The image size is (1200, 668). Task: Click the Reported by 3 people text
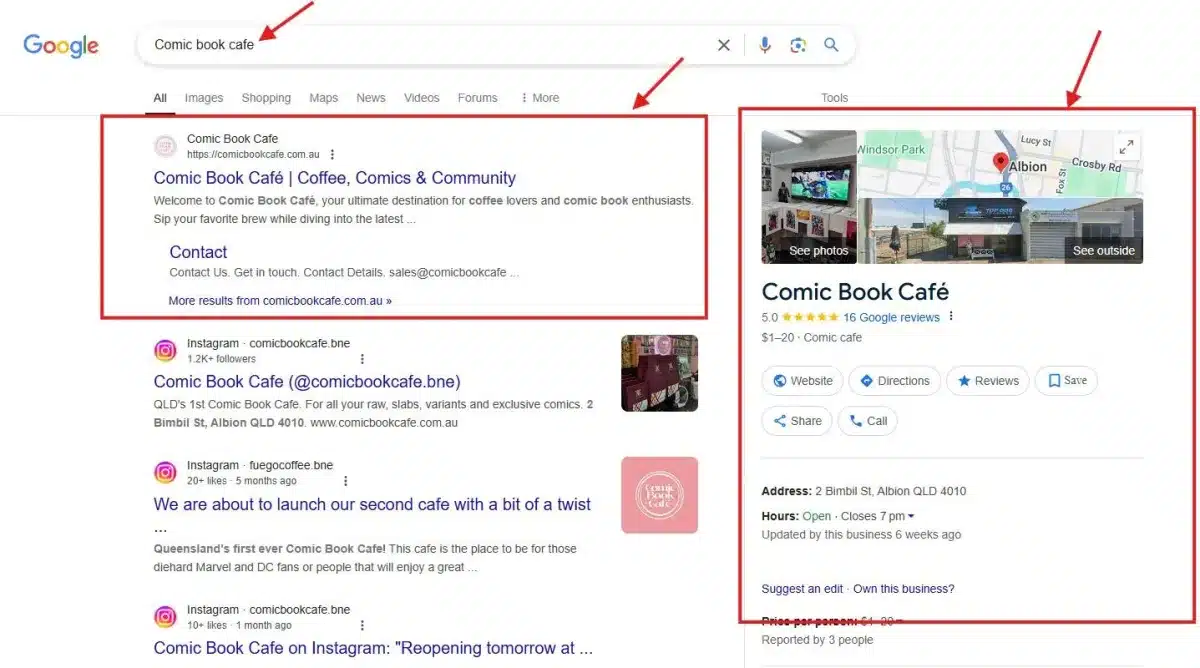click(x=817, y=640)
